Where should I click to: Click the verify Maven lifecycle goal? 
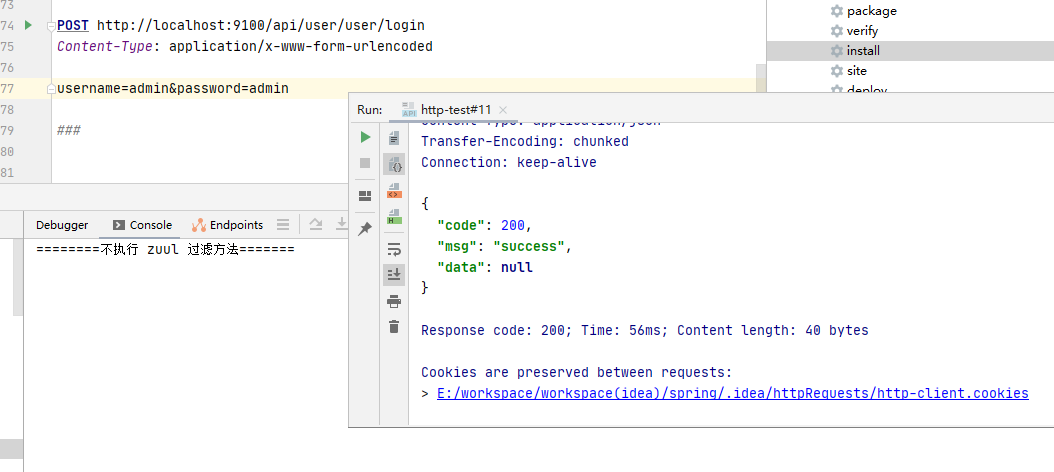pos(862,30)
